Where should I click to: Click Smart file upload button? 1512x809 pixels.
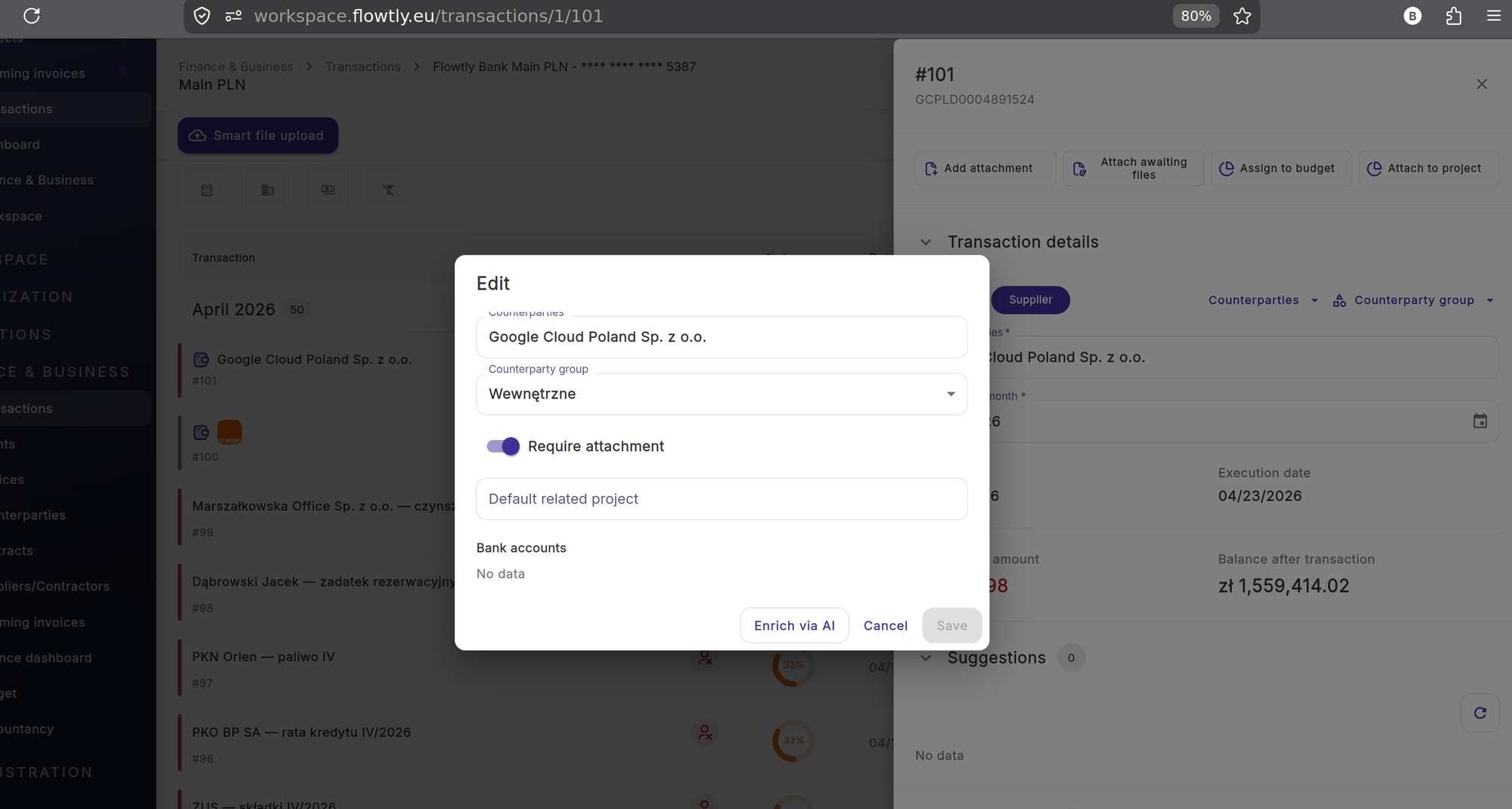pos(258,135)
